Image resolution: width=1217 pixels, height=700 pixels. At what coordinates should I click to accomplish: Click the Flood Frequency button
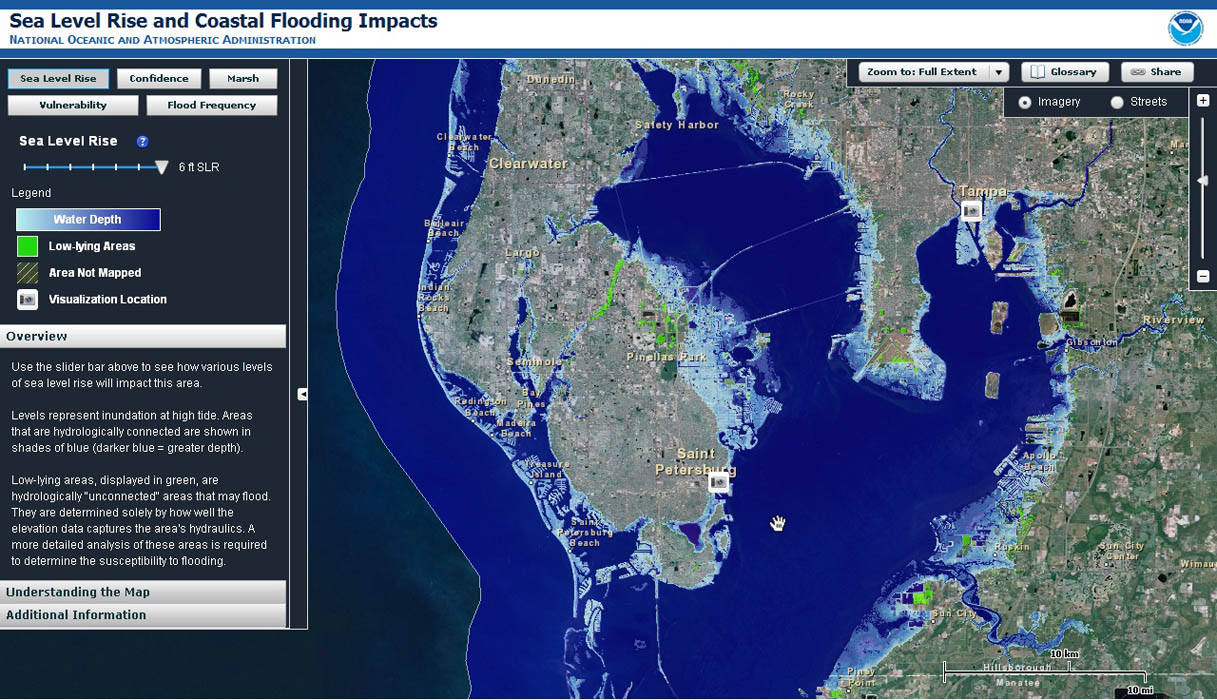pyautogui.click(x=211, y=105)
